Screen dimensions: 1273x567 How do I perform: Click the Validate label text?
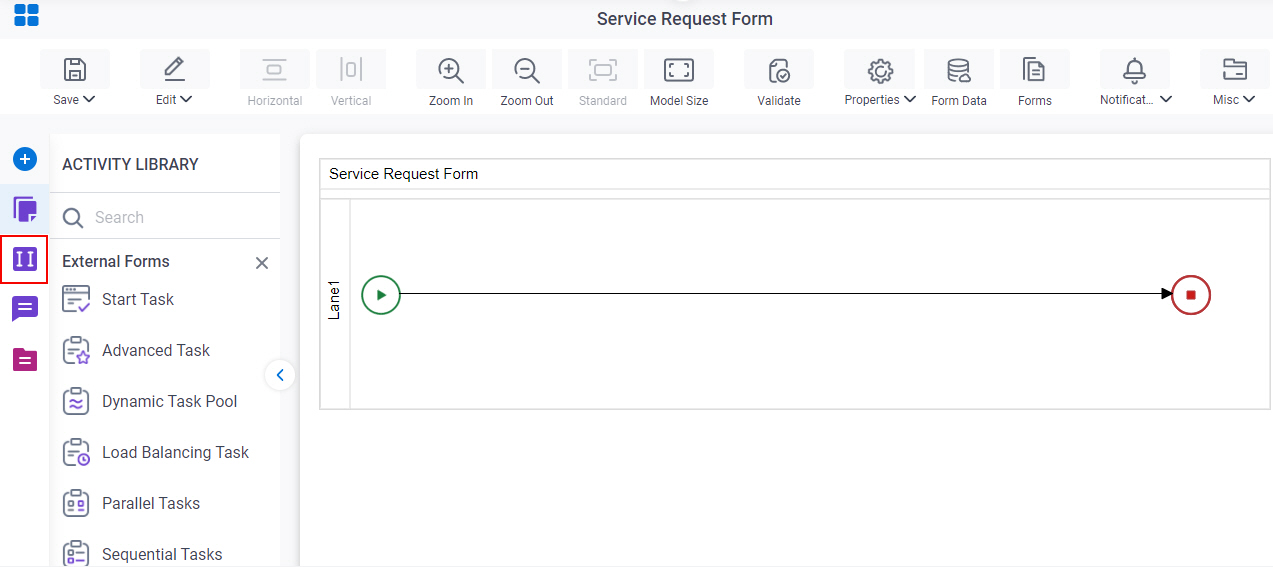(x=779, y=101)
